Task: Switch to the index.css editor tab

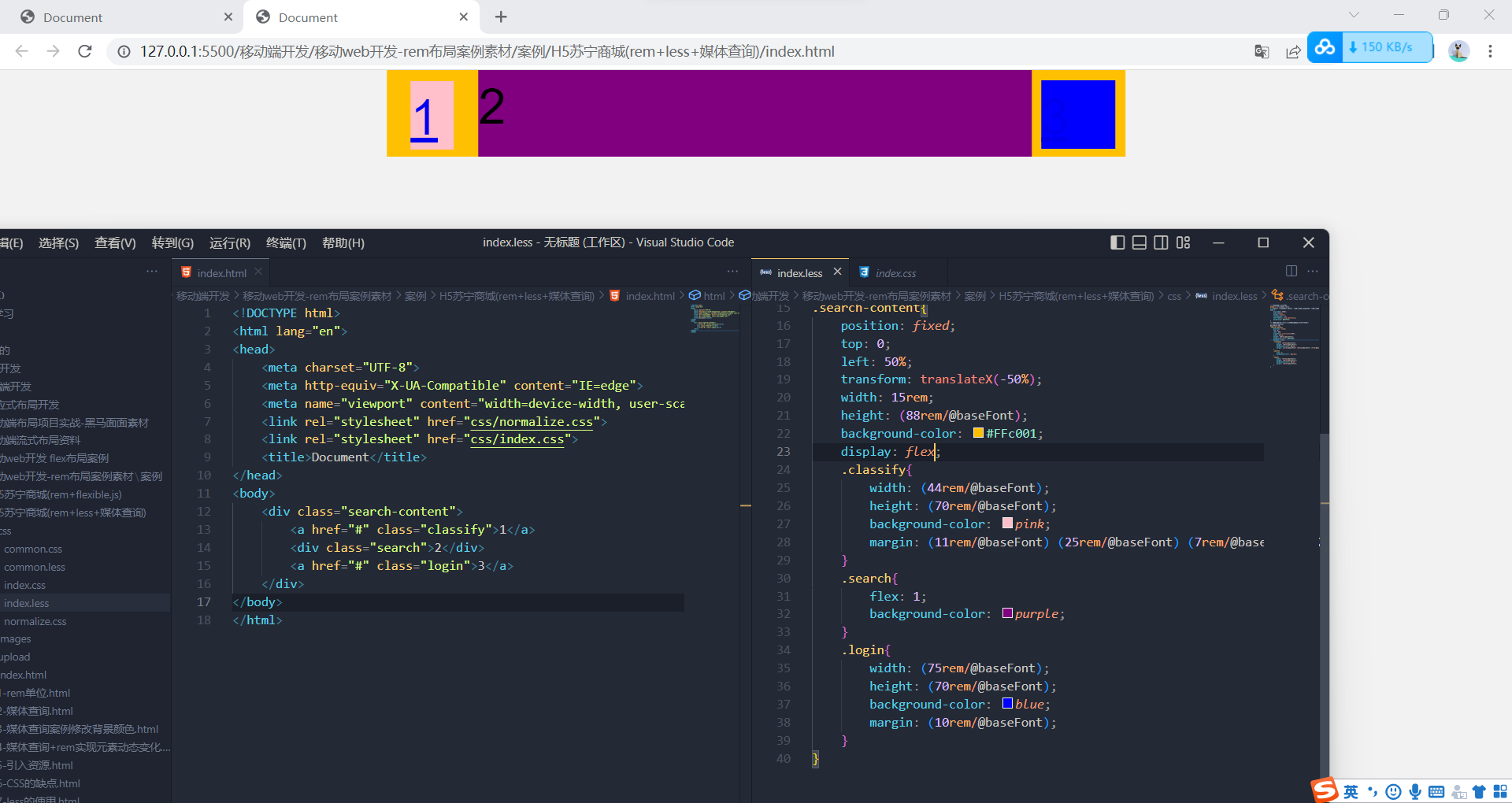Action: point(895,273)
